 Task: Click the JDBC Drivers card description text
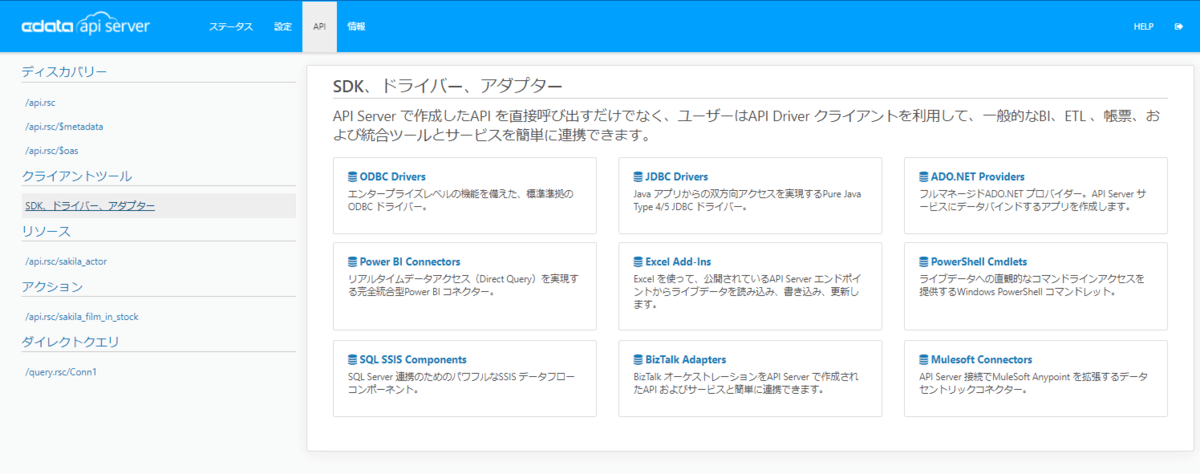747,200
